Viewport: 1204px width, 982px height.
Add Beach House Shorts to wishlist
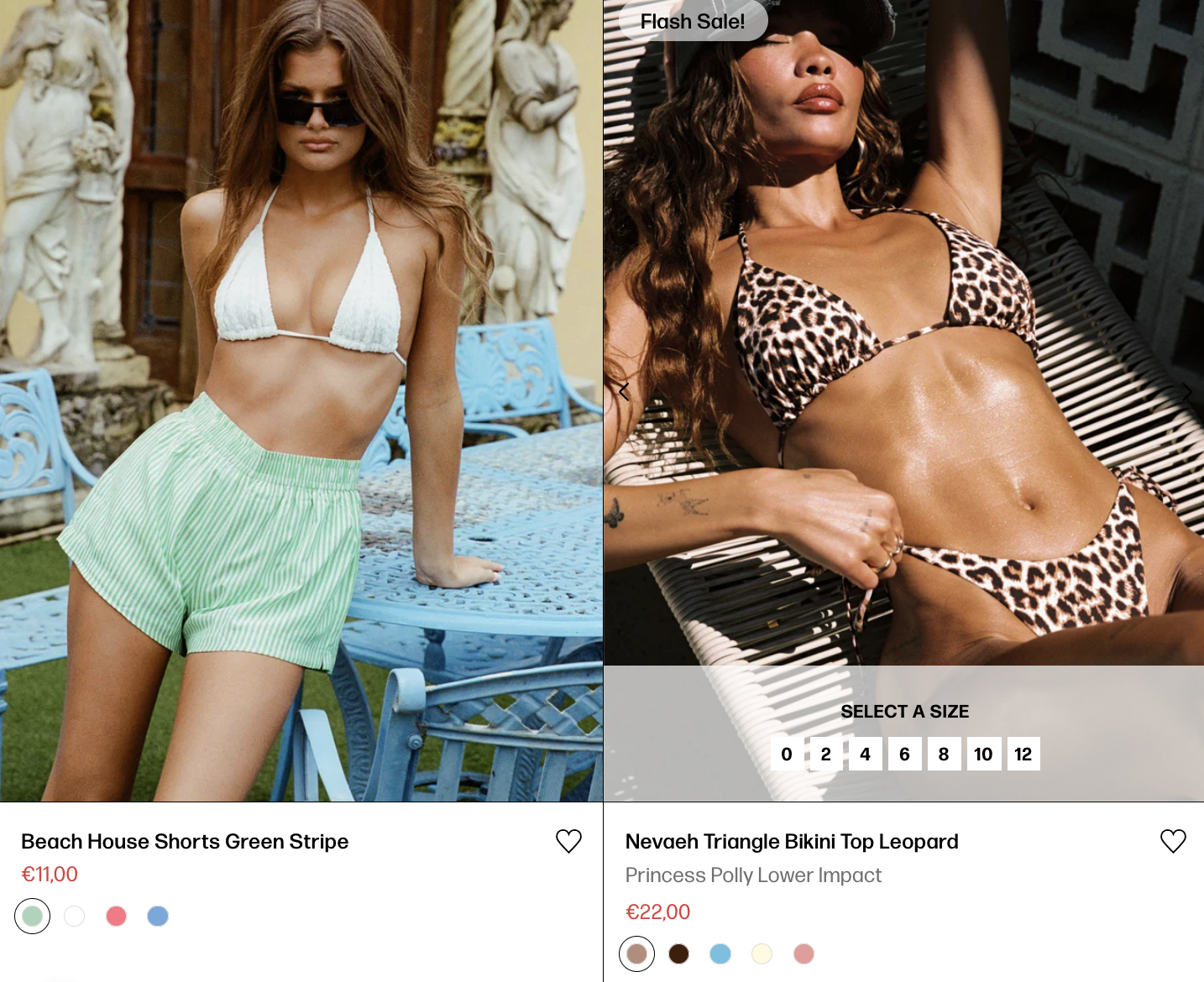pyautogui.click(x=568, y=841)
